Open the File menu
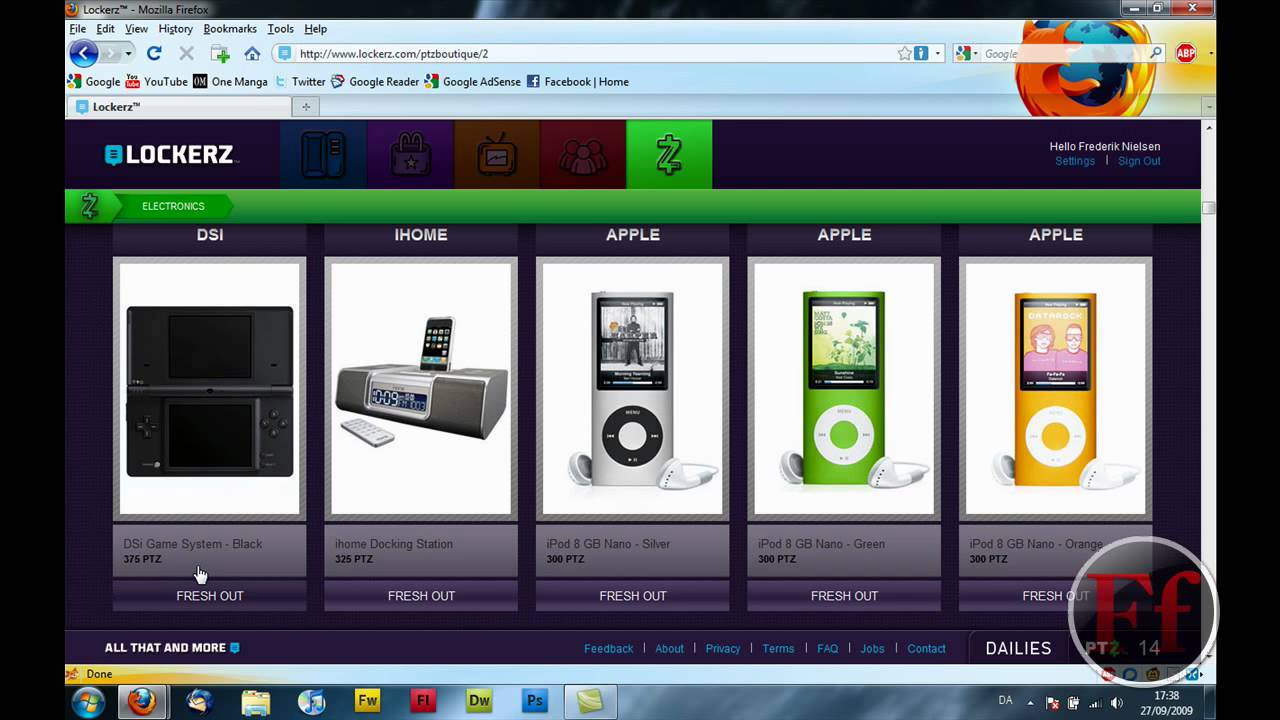1280x720 pixels. [x=77, y=29]
